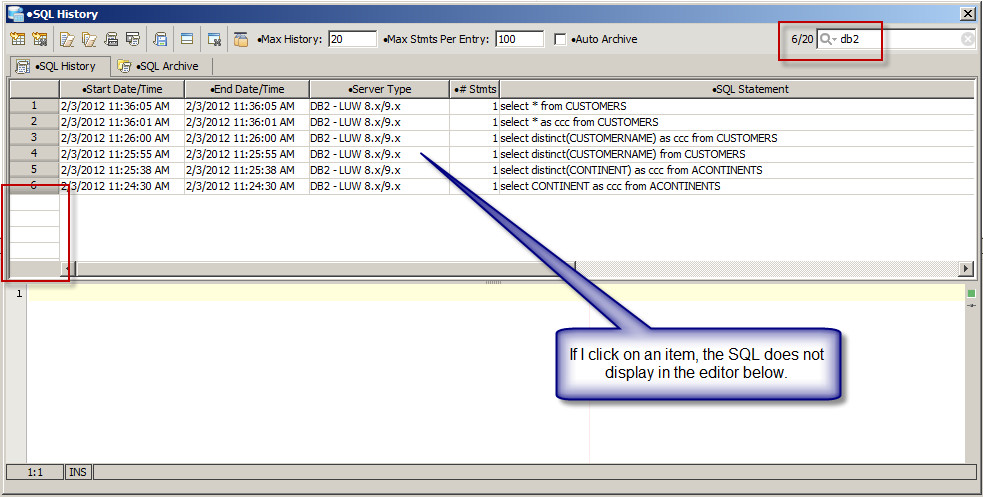Click 'select distinct(CUSTOMERNAME) from CUSTOMERS' statement
Screen dimensions: 983x497
623,154
